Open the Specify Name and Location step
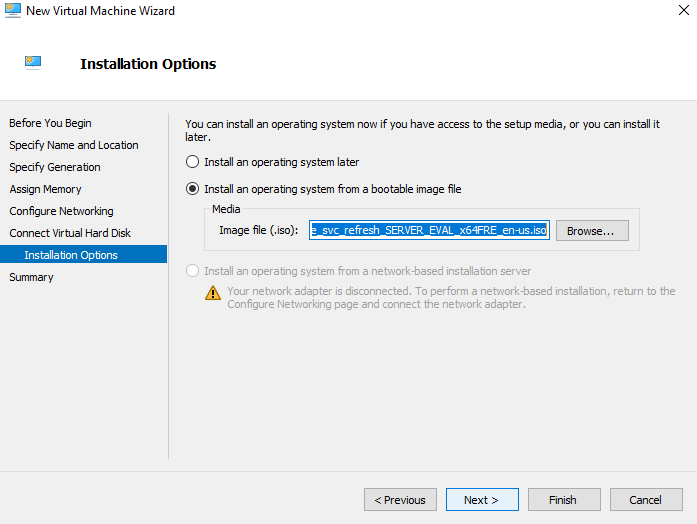The image size is (697, 524). [x=74, y=145]
